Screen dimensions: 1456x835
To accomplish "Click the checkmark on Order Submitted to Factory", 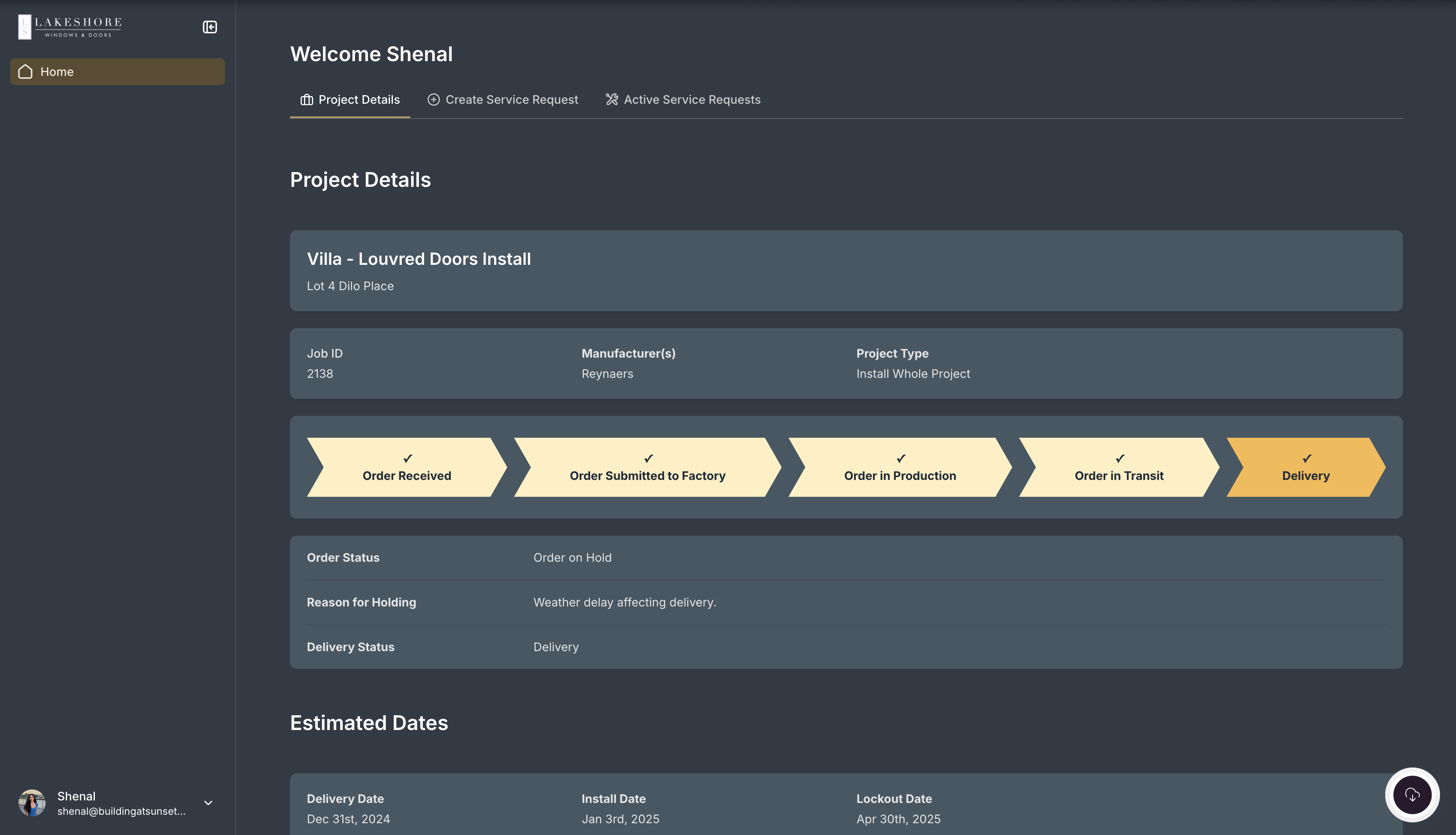I will pos(647,458).
